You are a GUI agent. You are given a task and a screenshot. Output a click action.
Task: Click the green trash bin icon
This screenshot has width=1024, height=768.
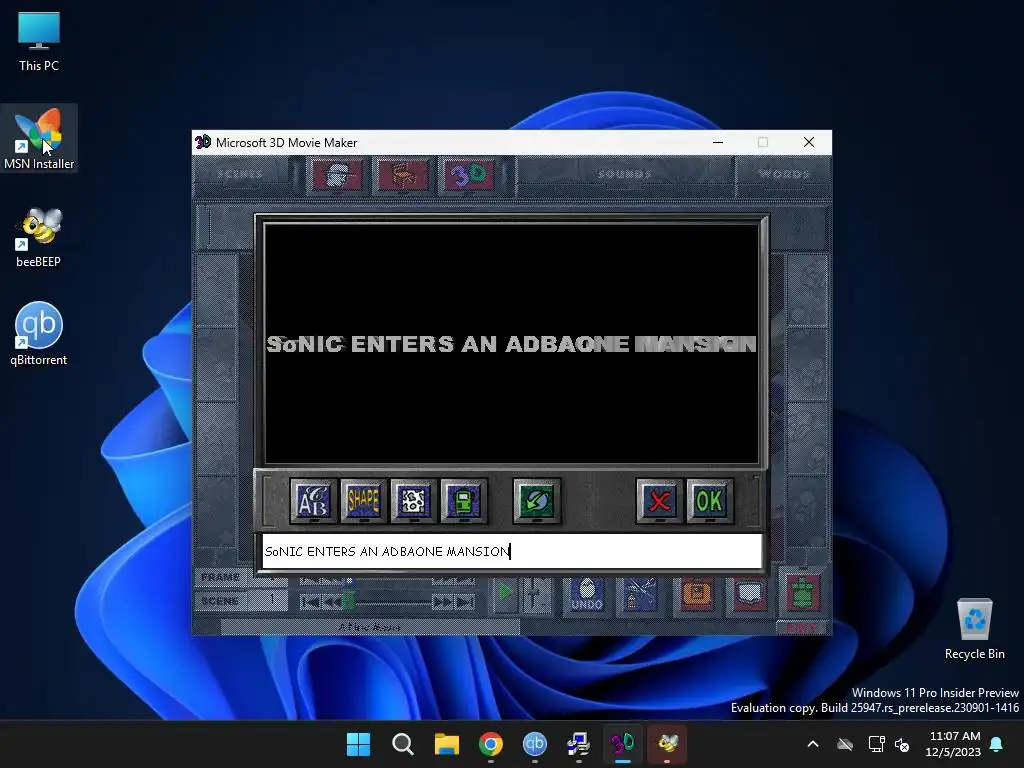[803, 594]
